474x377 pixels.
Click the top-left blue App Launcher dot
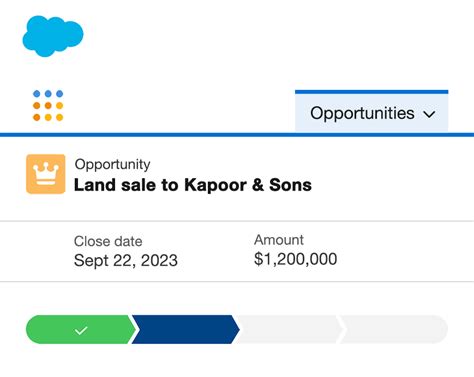tap(37, 94)
